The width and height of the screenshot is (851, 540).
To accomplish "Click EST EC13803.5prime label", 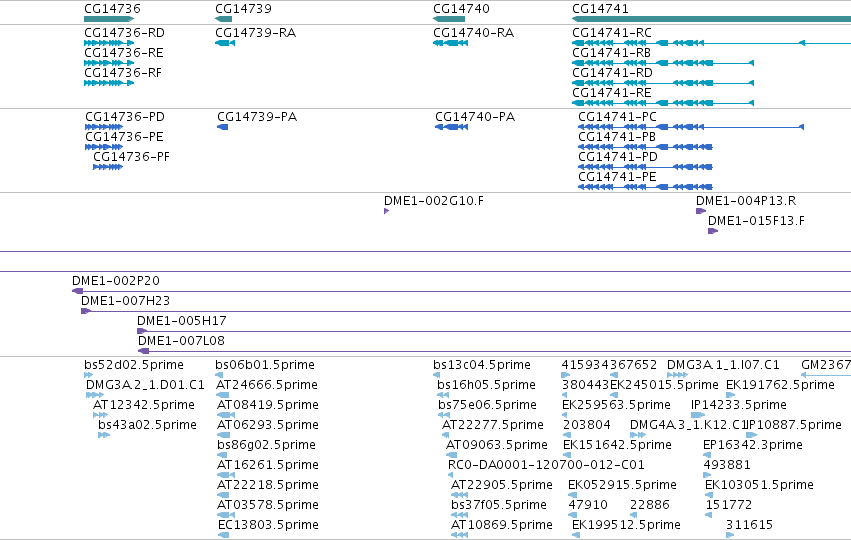I will (x=269, y=525).
